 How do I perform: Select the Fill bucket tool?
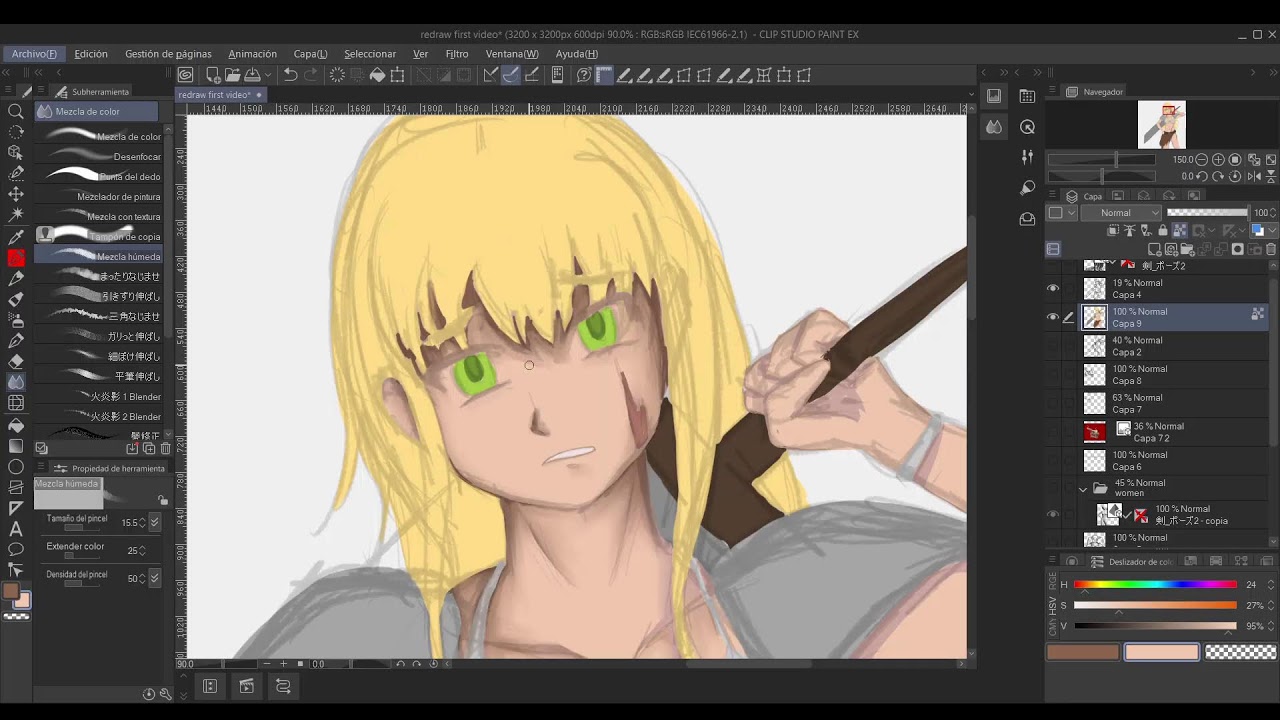16,425
